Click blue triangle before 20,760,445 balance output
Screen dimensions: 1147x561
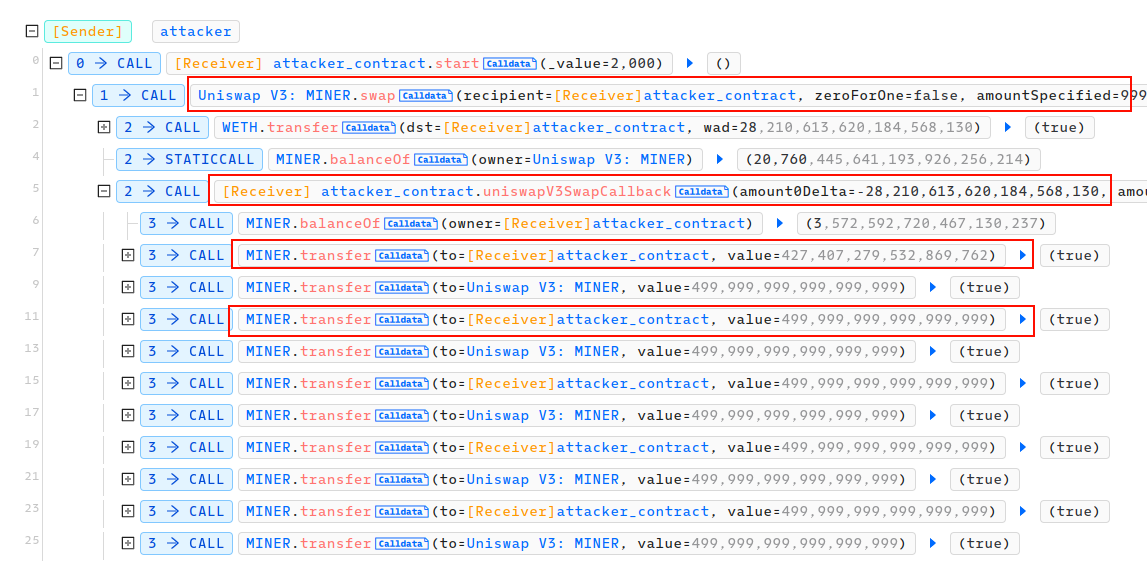[x=720, y=159]
